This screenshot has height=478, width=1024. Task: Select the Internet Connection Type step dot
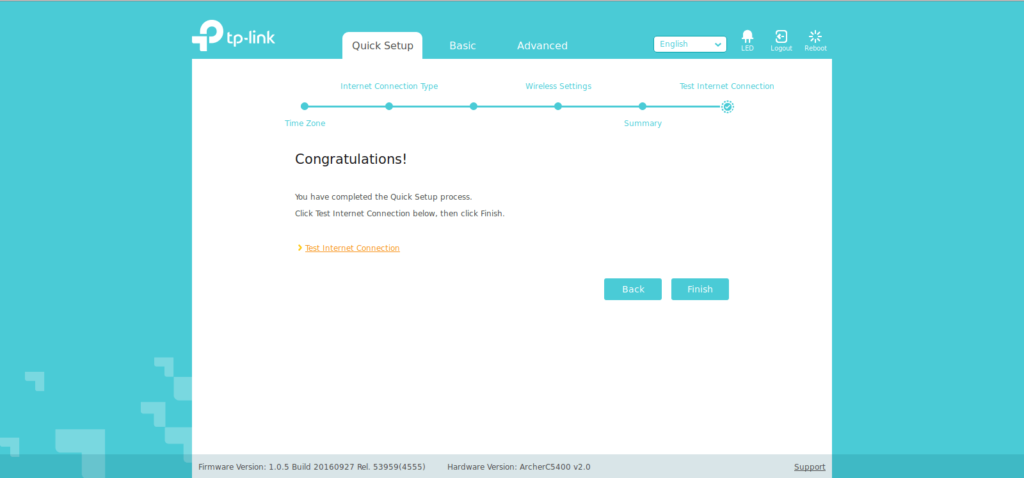pos(389,106)
